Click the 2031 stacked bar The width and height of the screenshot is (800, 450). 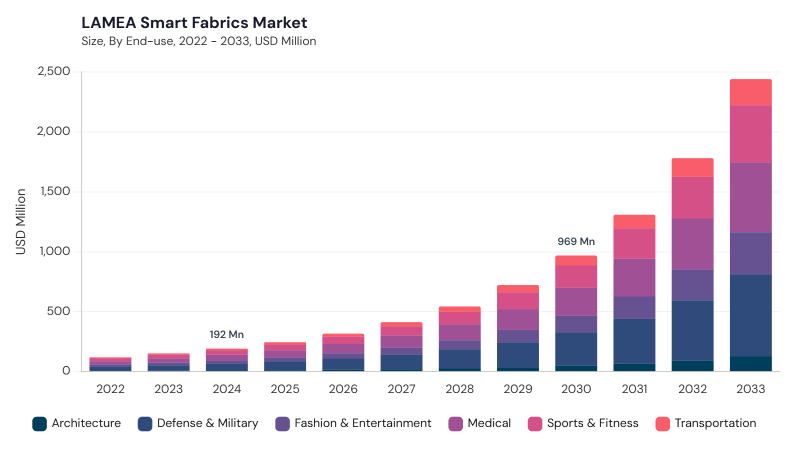click(634, 293)
